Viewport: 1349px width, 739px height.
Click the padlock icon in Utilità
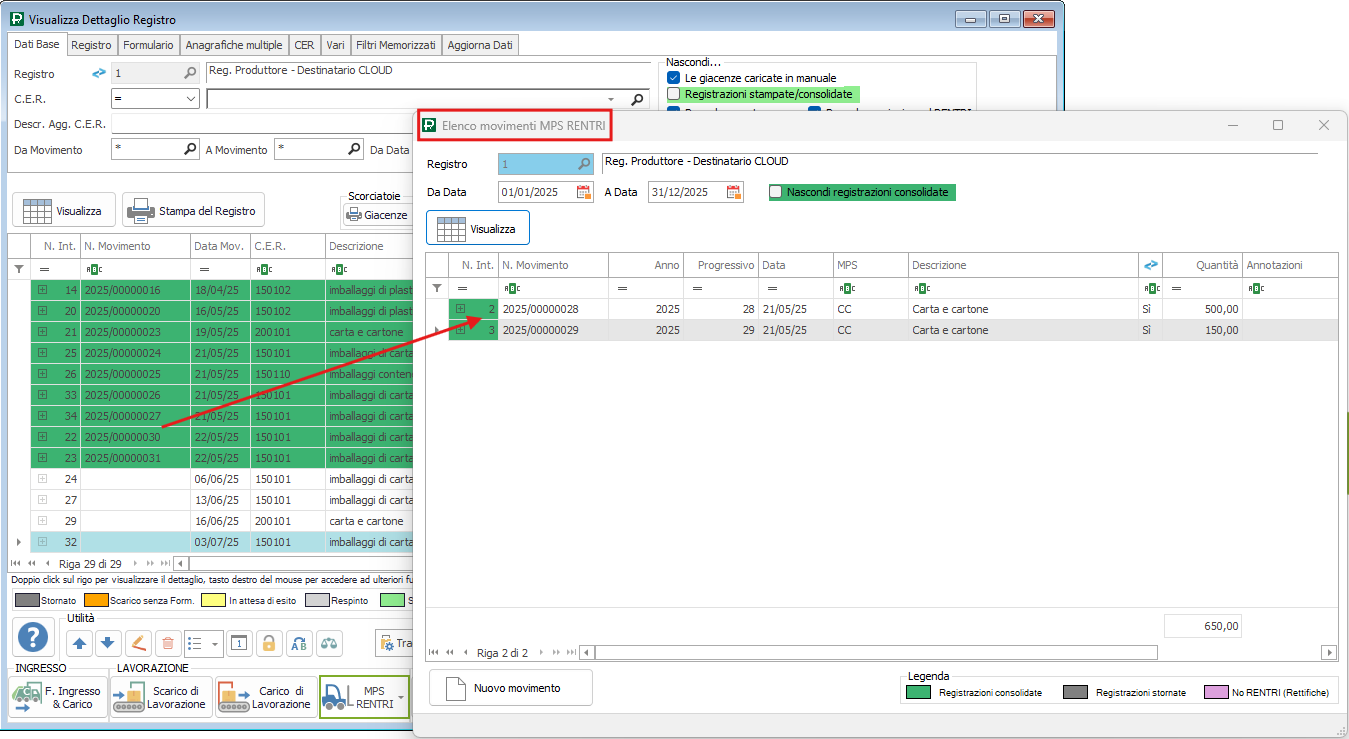point(268,644)
